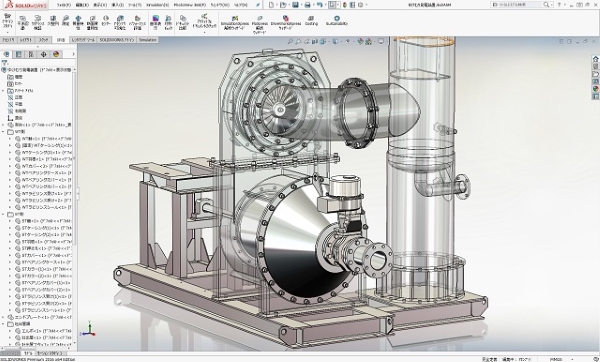Open the ConfigurationManager tab icon in left panel
The width and height of the screenshot is (600, 362).
(31, 54)
